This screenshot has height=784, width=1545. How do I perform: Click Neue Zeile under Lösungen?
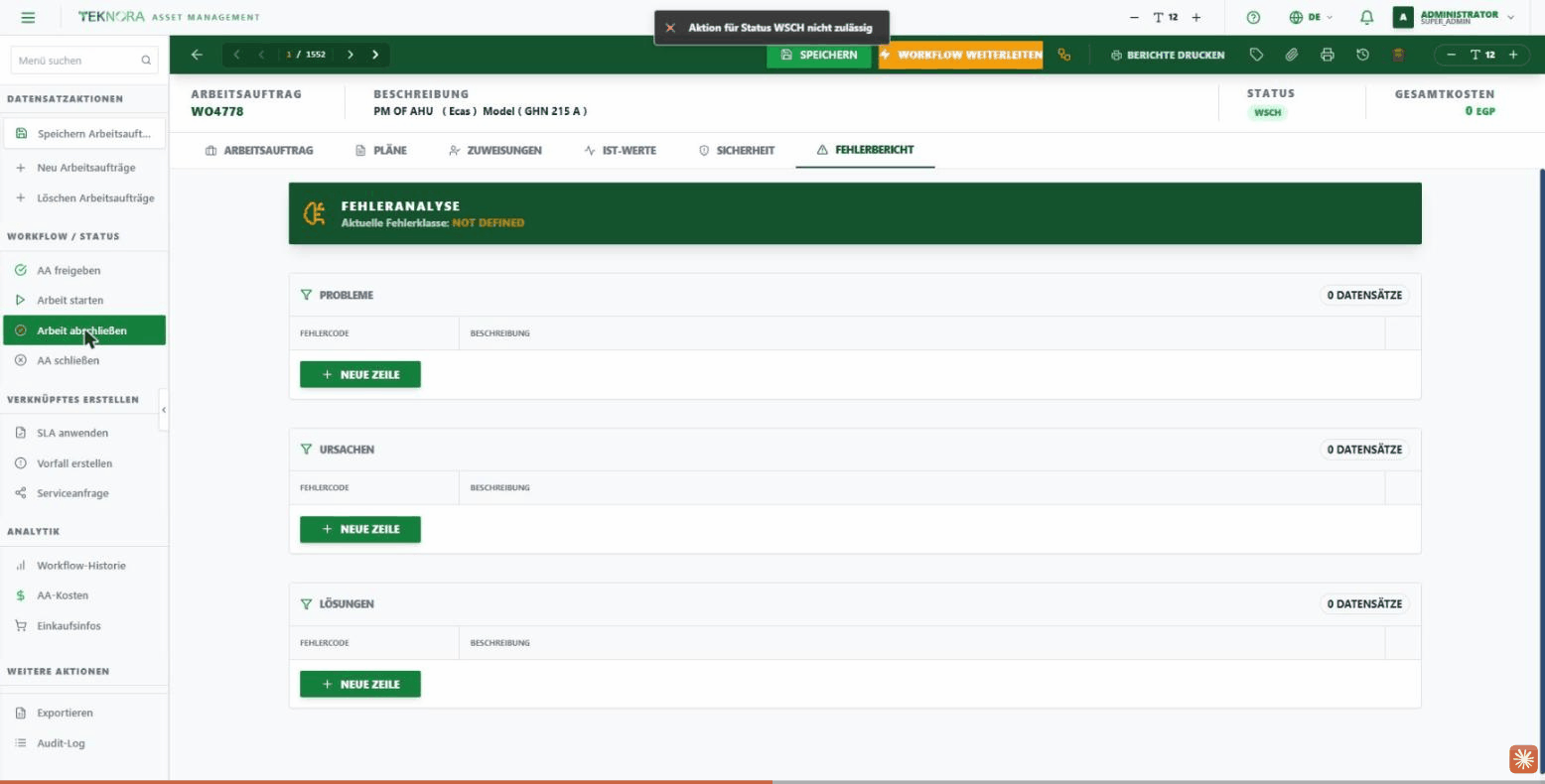[360, 684]
